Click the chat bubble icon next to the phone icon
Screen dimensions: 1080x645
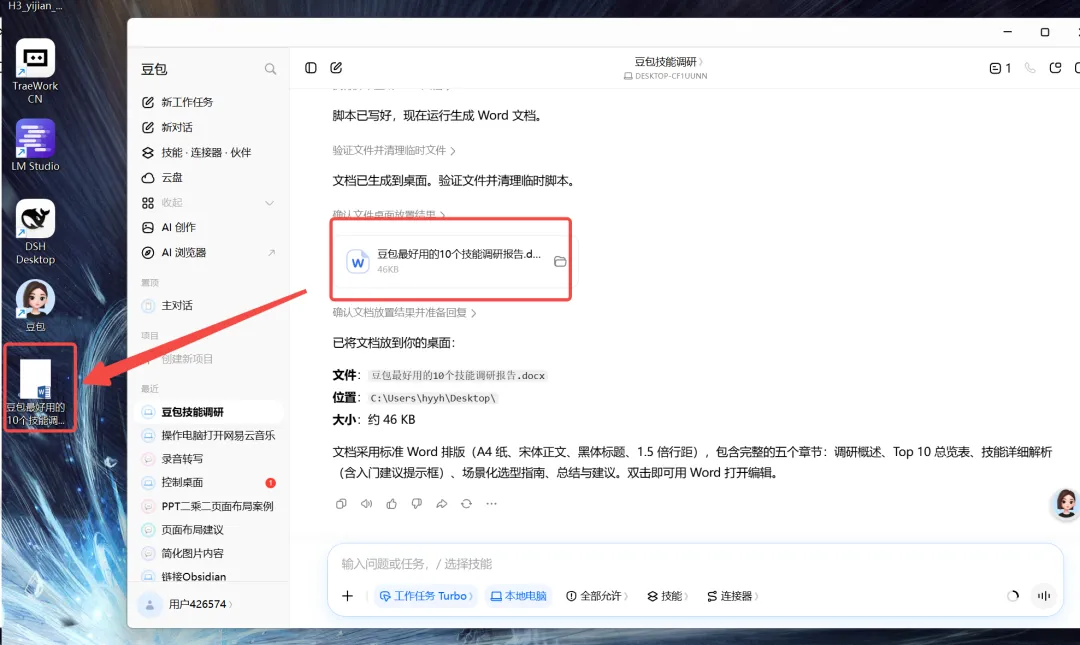tap(1055, 68)
